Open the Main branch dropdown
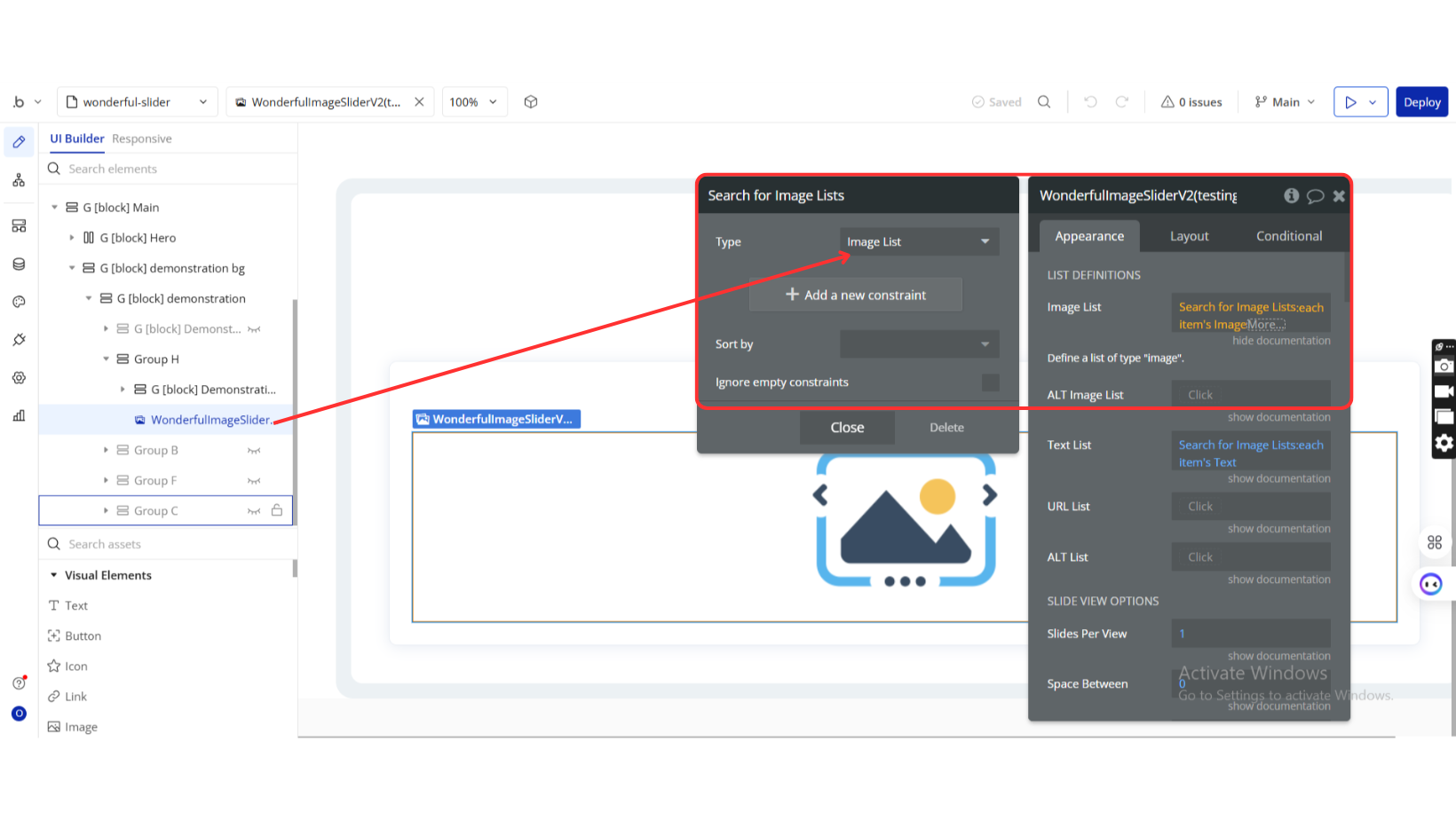 click(1285, 102)
